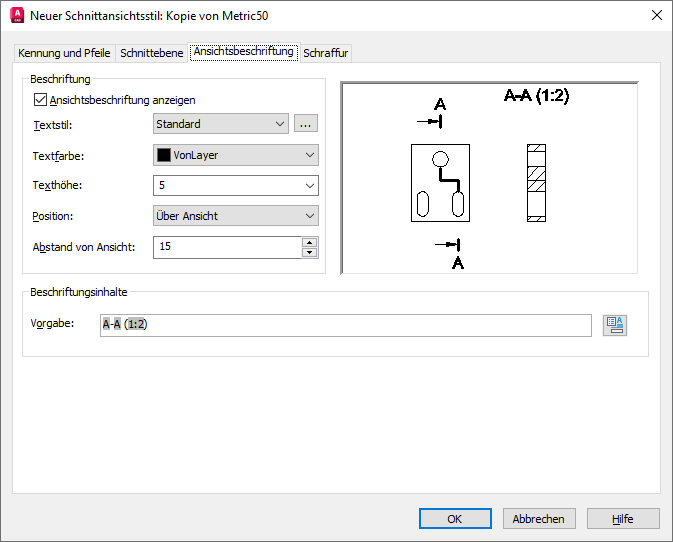Open Hilfe button
The height and width of the screenshot is (542, 673).
click(623, 519)
